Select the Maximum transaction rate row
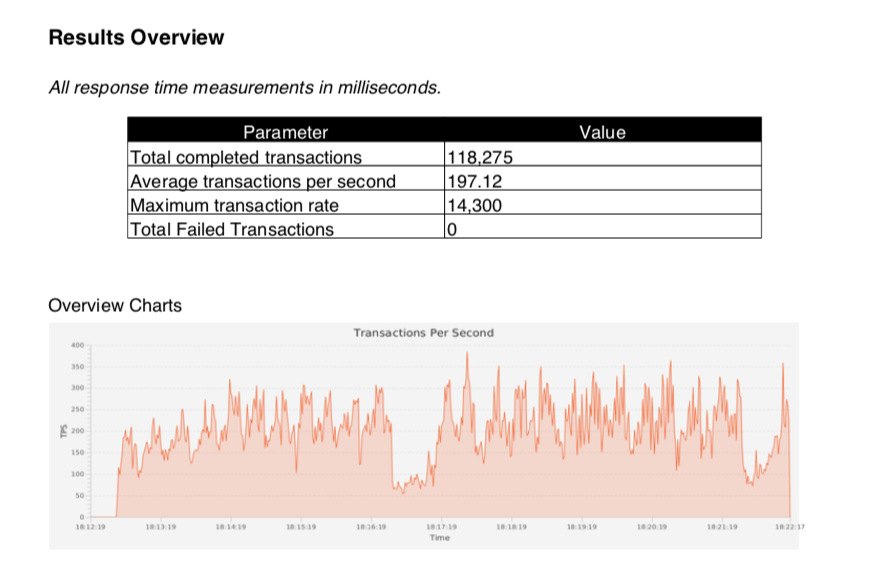Viewport: 876px width, 588px height. pos(237,205)
